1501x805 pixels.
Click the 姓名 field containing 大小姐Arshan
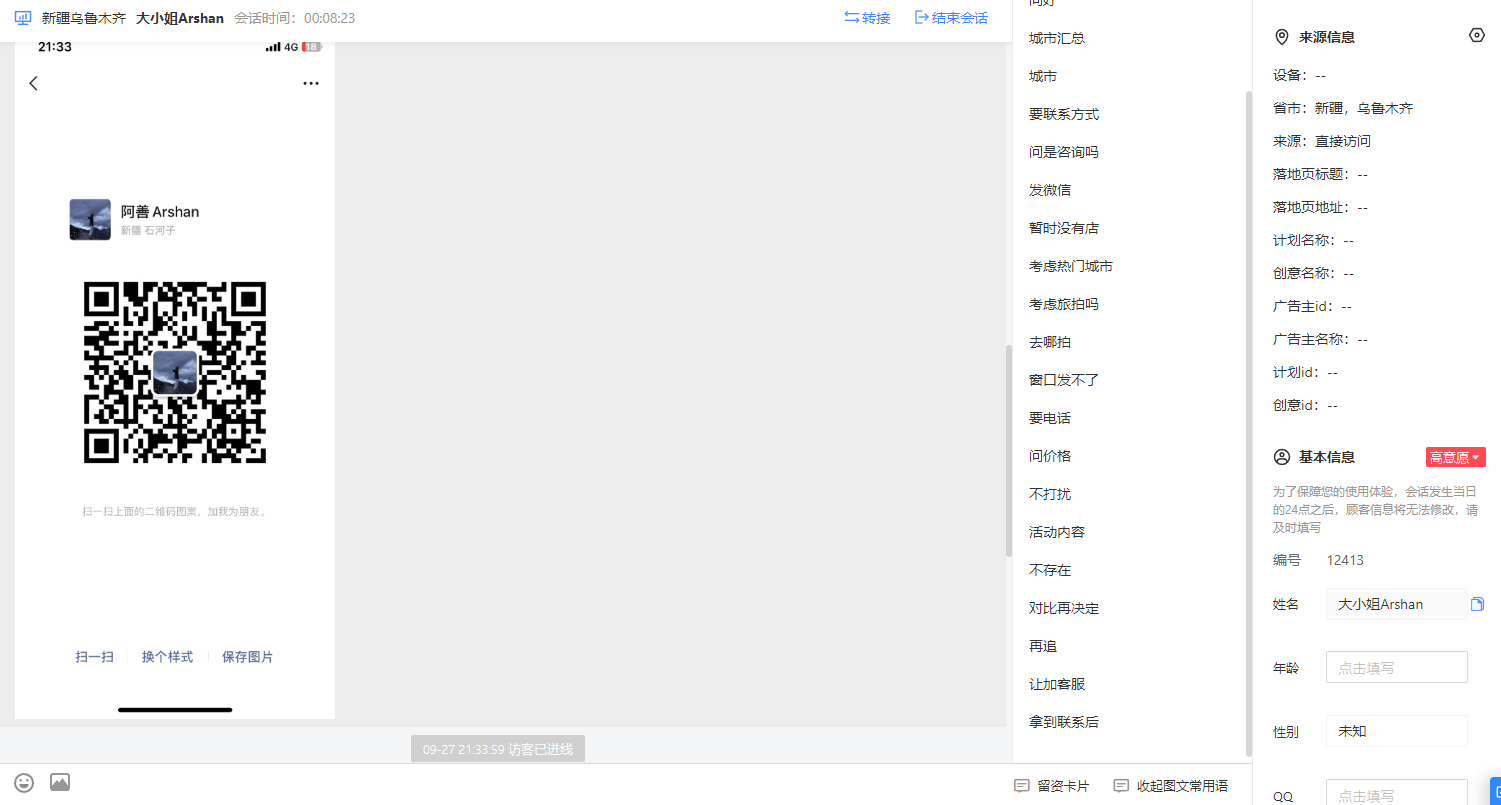coord(1396,604)
